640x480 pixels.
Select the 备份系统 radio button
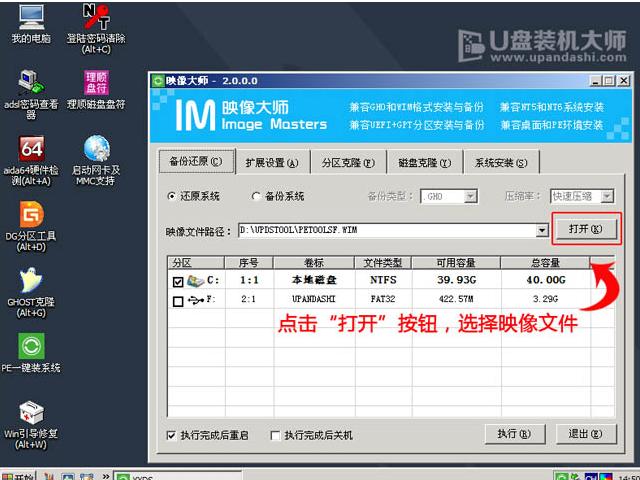click(x=256, y=196)
